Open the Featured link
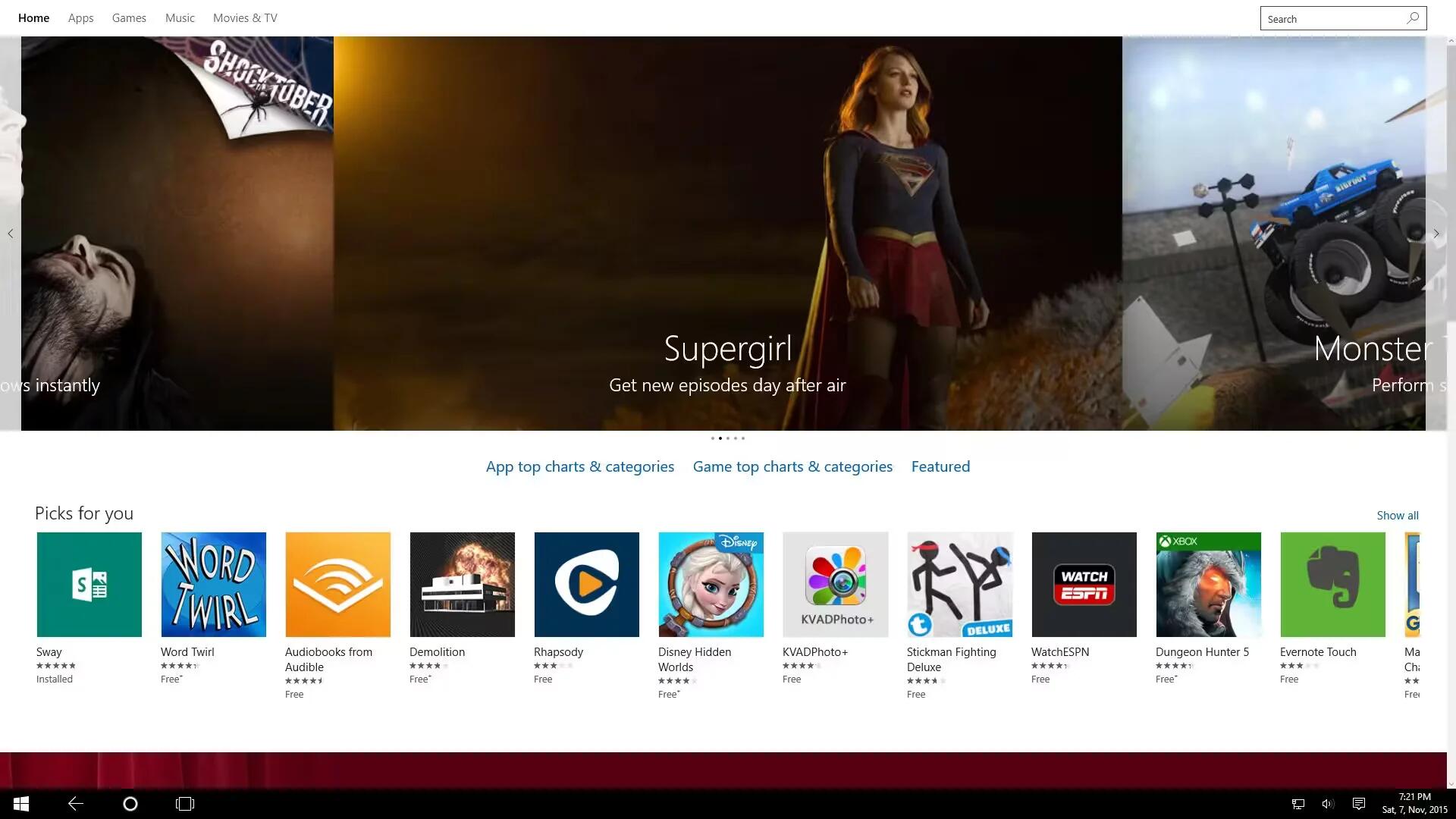 (940, 467)
